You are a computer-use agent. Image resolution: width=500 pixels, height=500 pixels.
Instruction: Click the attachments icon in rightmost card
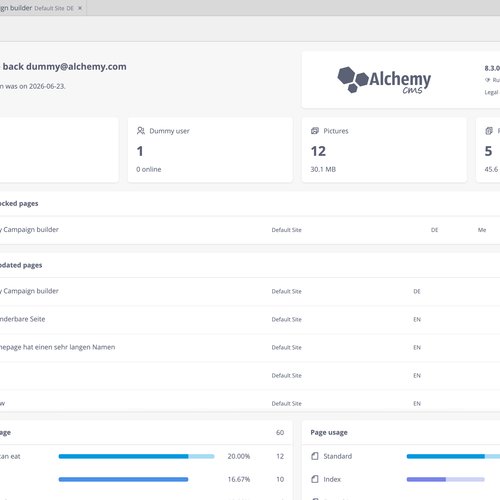point(489,131)
